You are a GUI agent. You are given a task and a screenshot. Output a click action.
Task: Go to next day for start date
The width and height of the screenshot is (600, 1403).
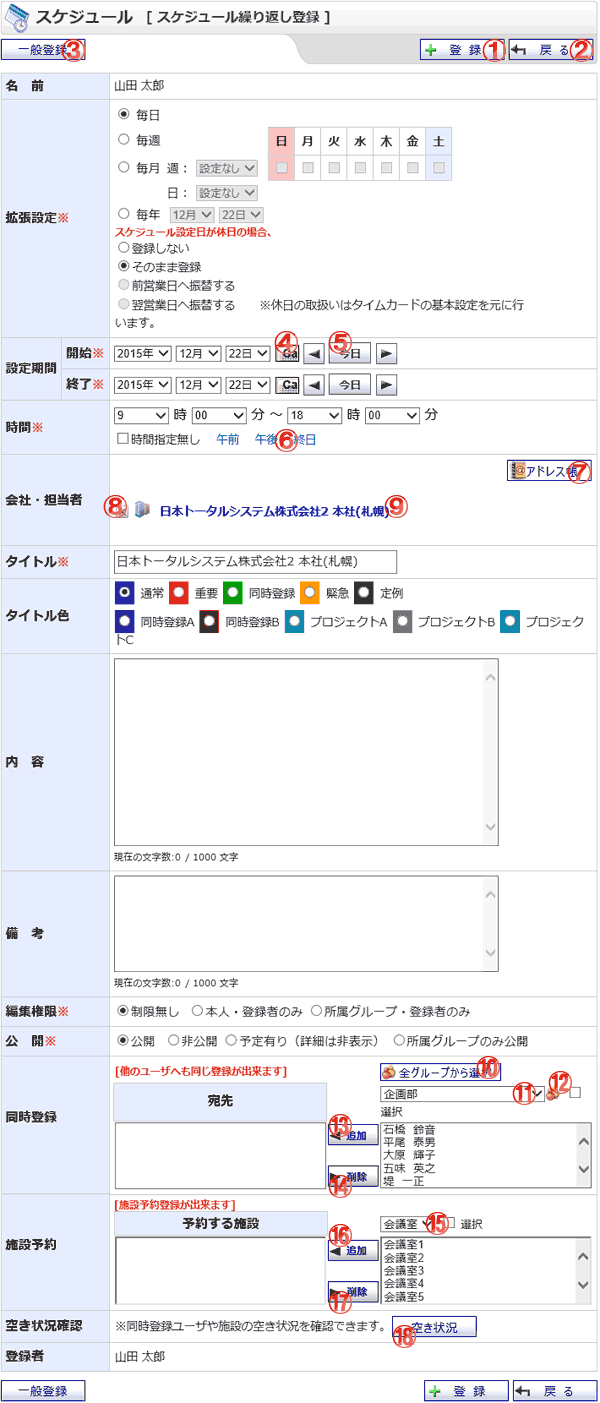coord(387,352)
